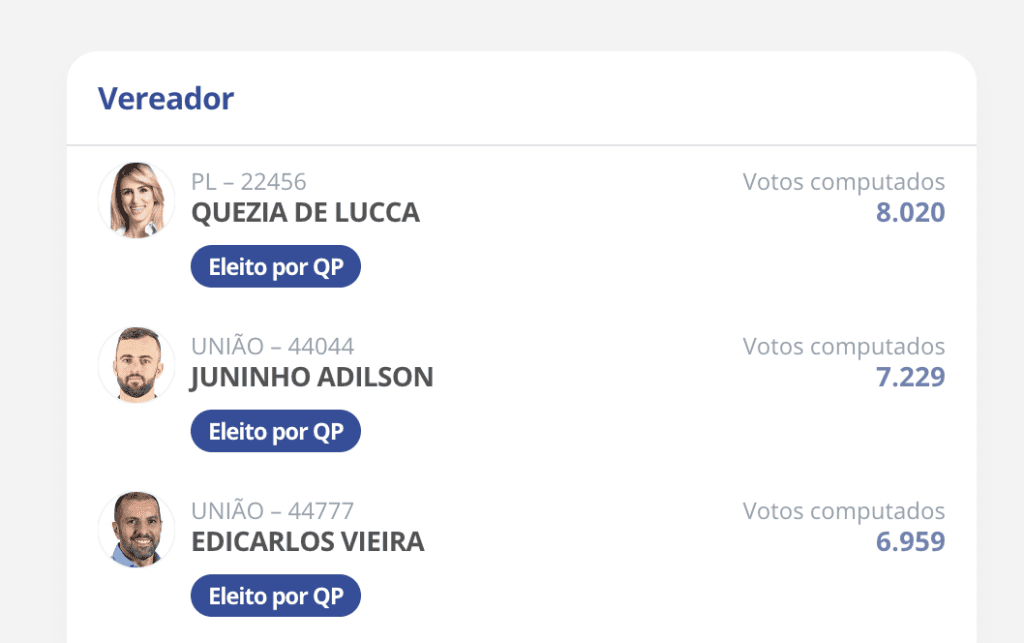Click Eleito por QP badge under Quezia
Screen dimensions: 1024x643
coord(276,266)
